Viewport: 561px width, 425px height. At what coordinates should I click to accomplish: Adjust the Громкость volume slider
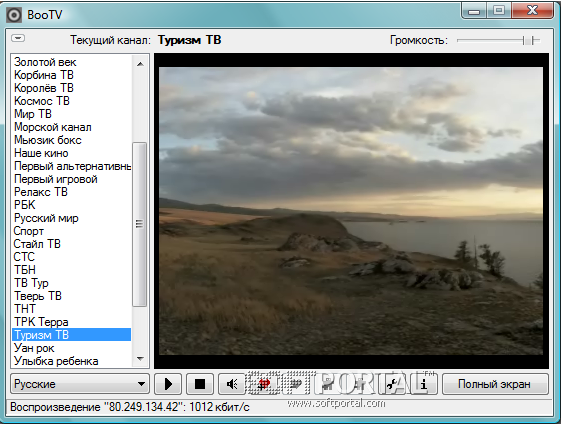[499, 40]
